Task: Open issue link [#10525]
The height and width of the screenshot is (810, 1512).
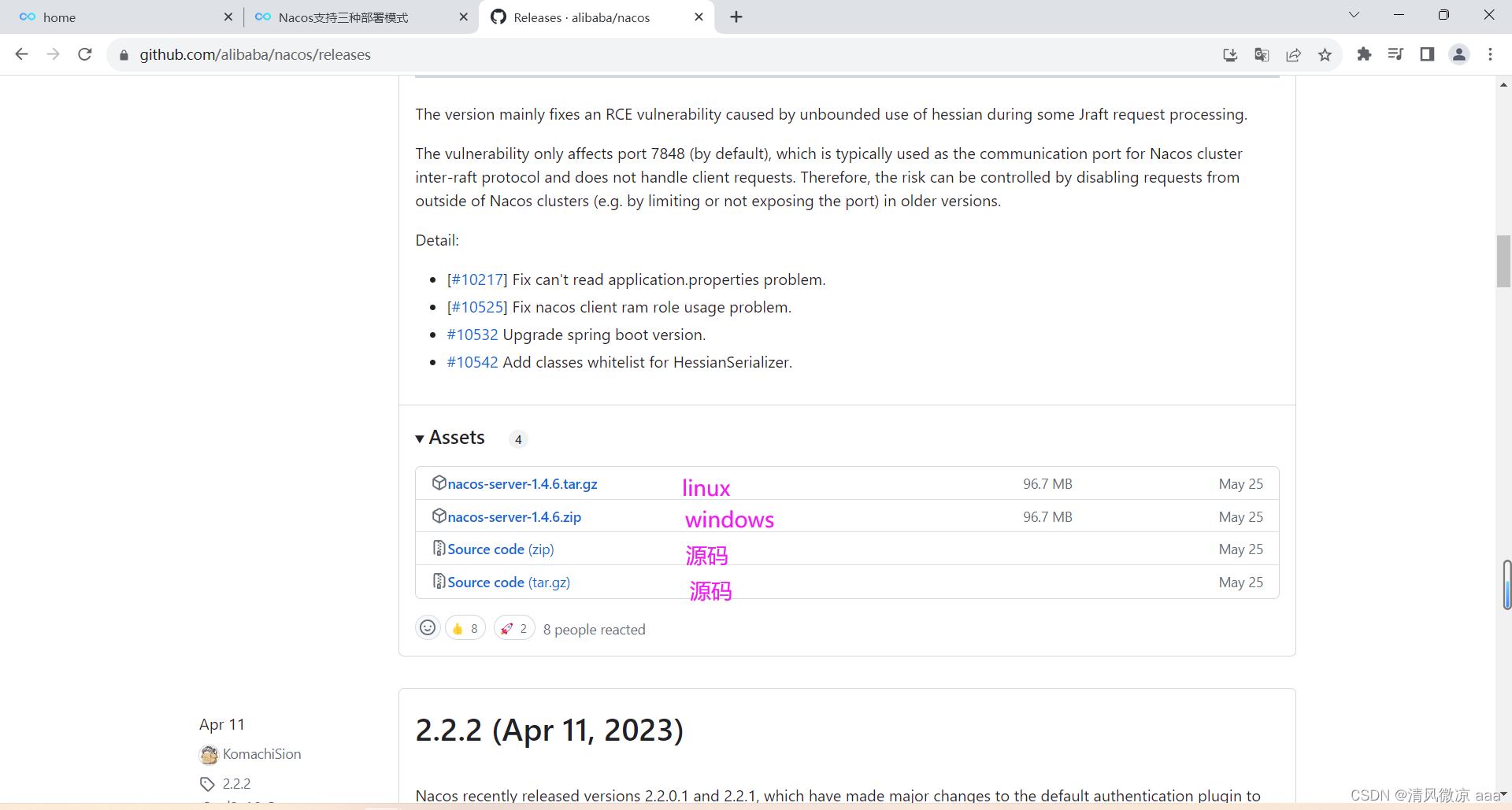Action: click(477, 307)
